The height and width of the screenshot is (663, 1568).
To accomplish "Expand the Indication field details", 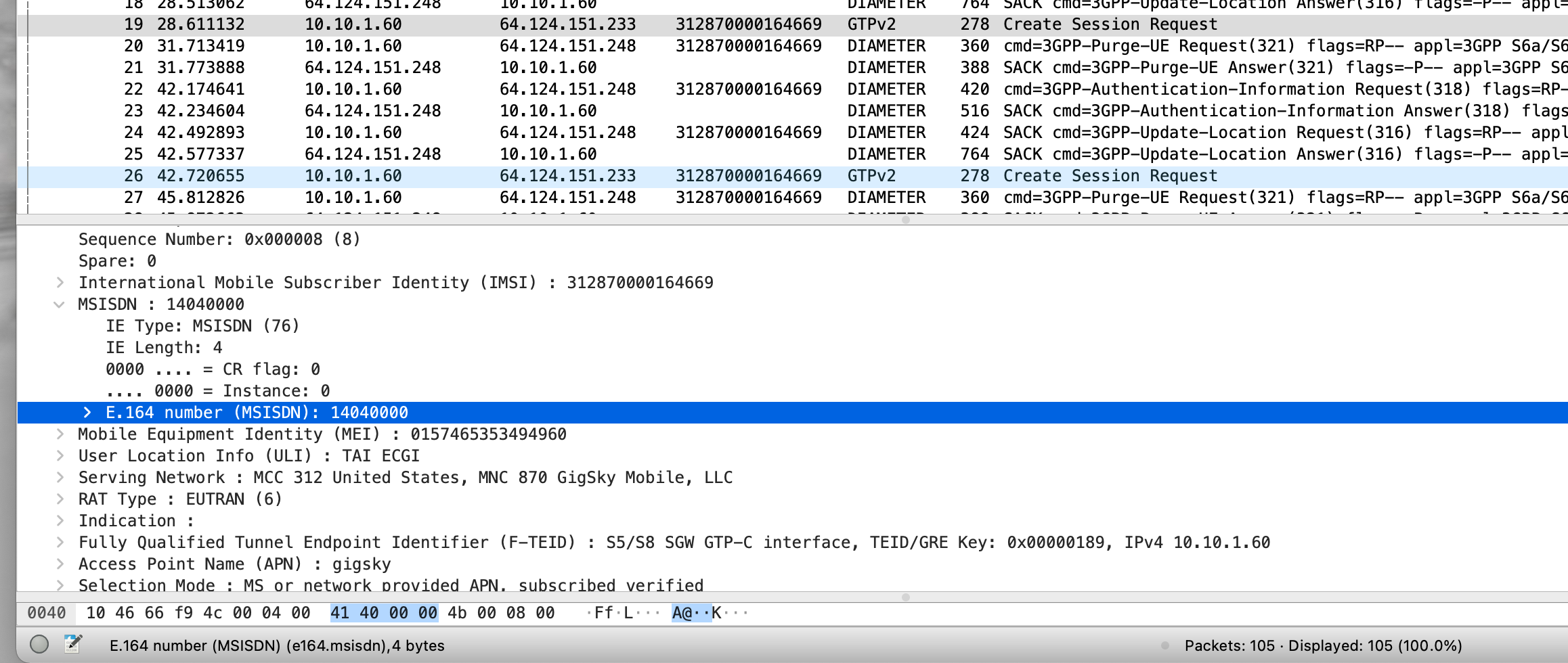I will pos(62,520).
